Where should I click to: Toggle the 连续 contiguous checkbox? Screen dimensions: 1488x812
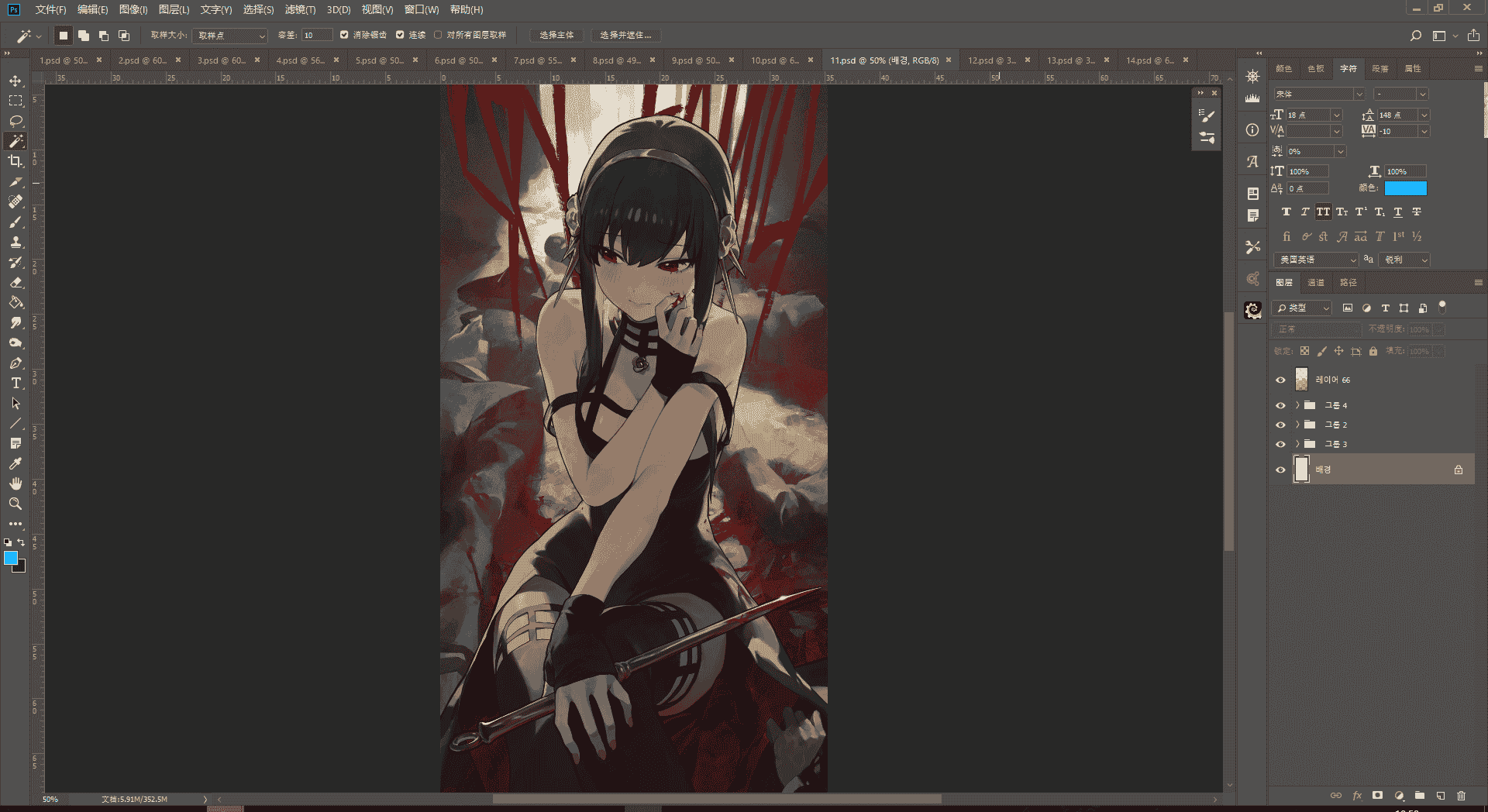pos(400,35)
